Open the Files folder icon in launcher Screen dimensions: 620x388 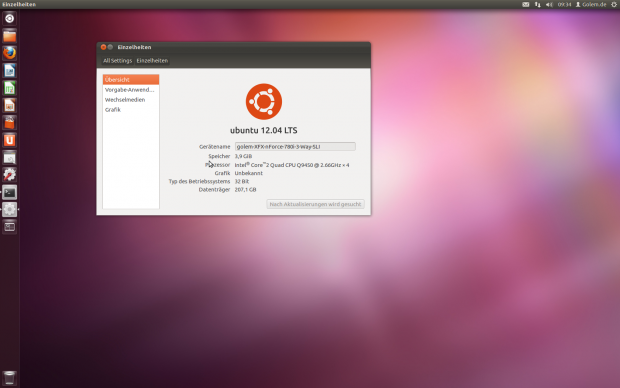9,36
